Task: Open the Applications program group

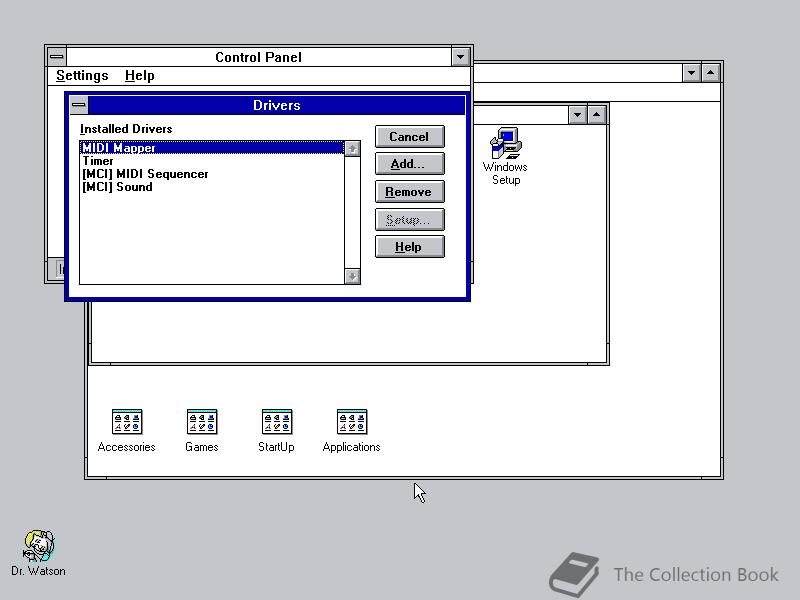Action: point(352,431)
